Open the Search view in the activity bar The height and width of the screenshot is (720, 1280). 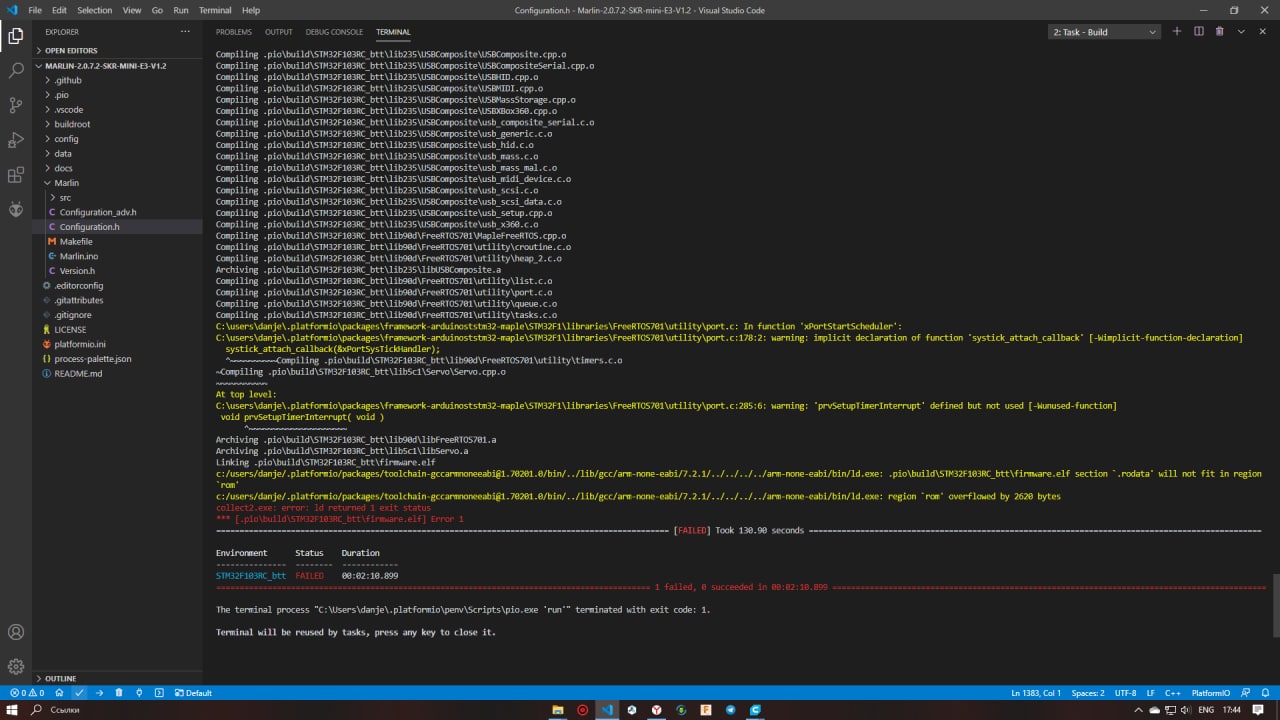click(16, 71)
